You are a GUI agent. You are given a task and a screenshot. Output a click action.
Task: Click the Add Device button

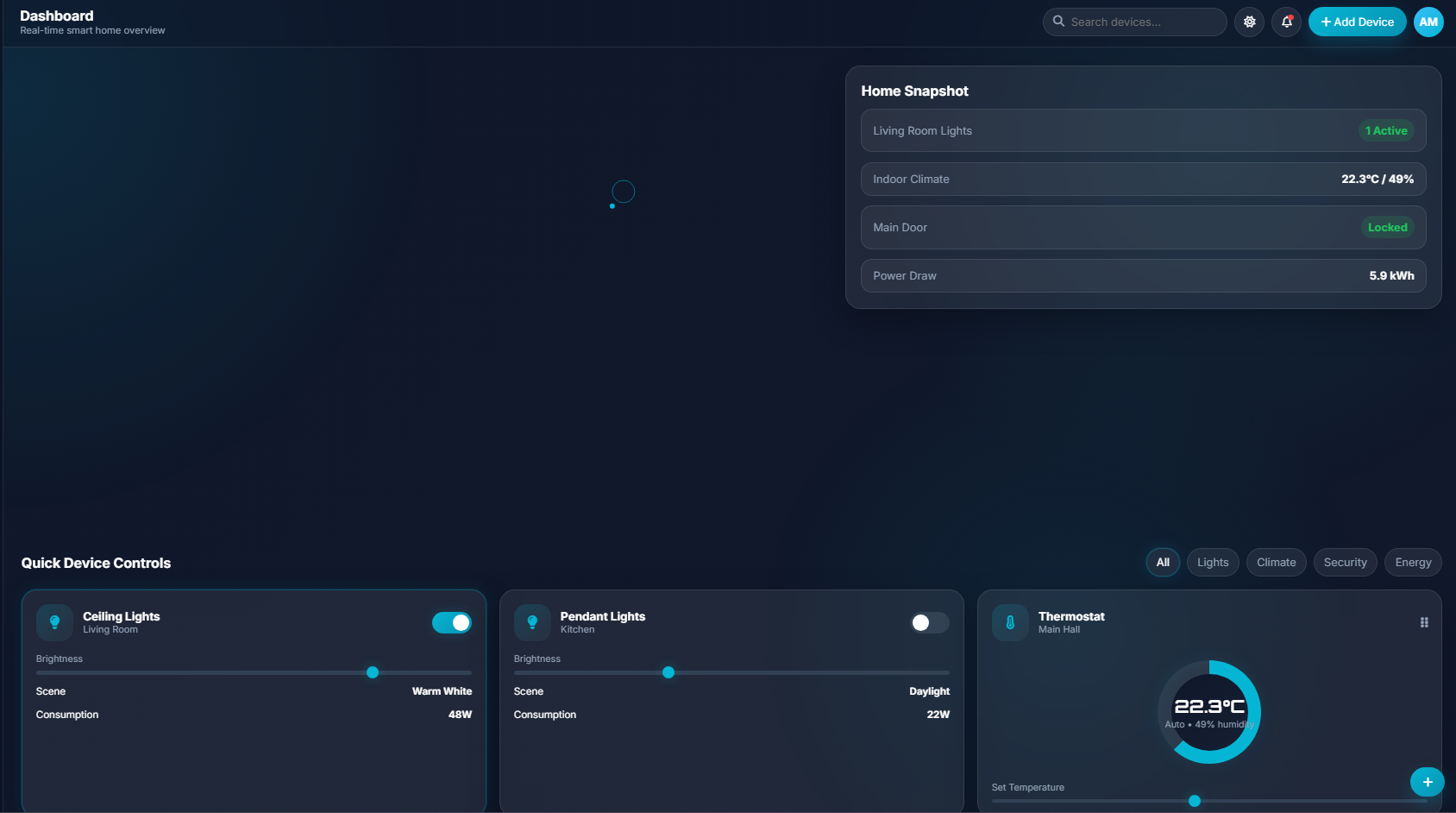tap(1357, 22)
